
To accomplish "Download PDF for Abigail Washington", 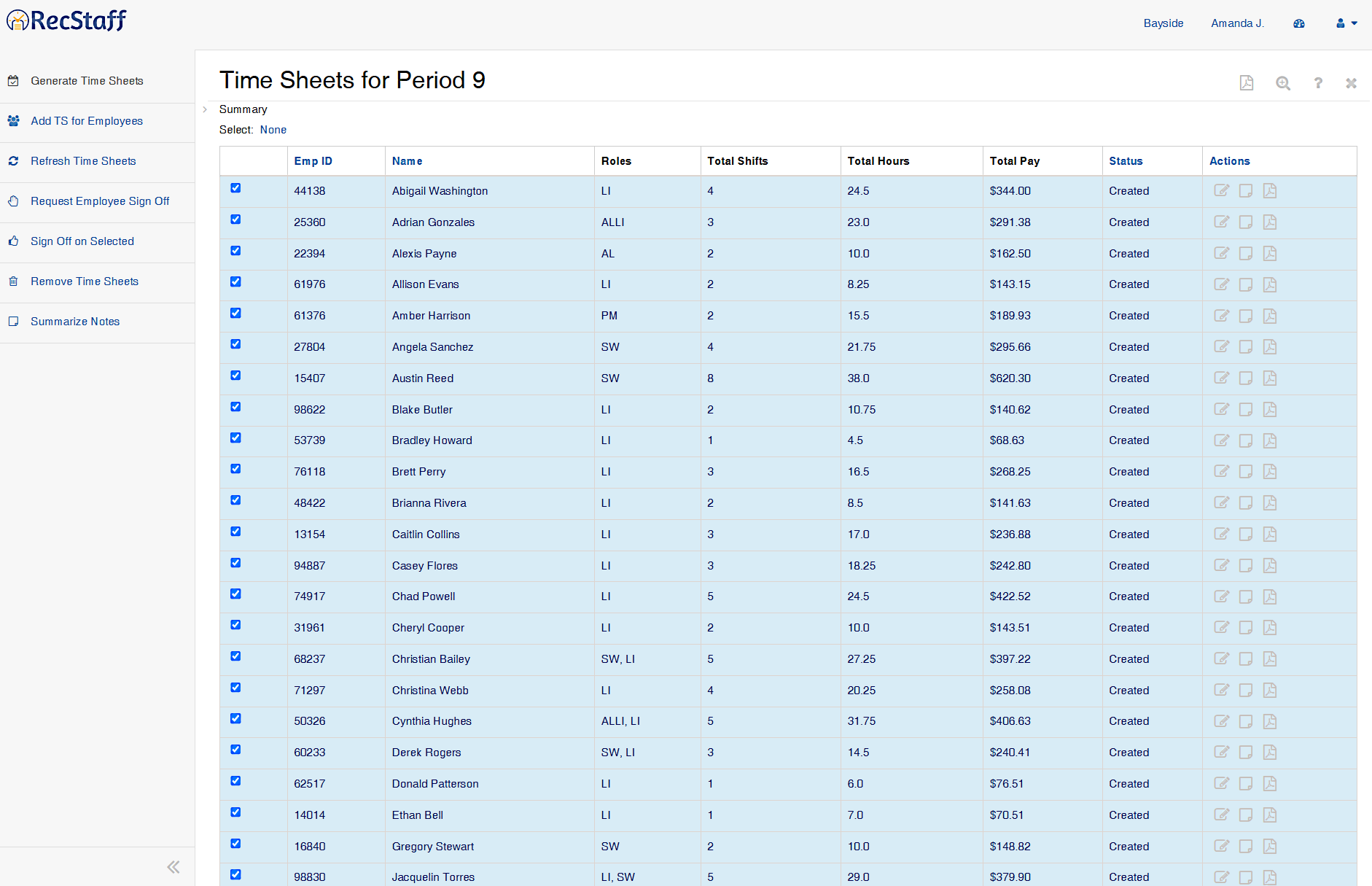I will pos(1270,190).
